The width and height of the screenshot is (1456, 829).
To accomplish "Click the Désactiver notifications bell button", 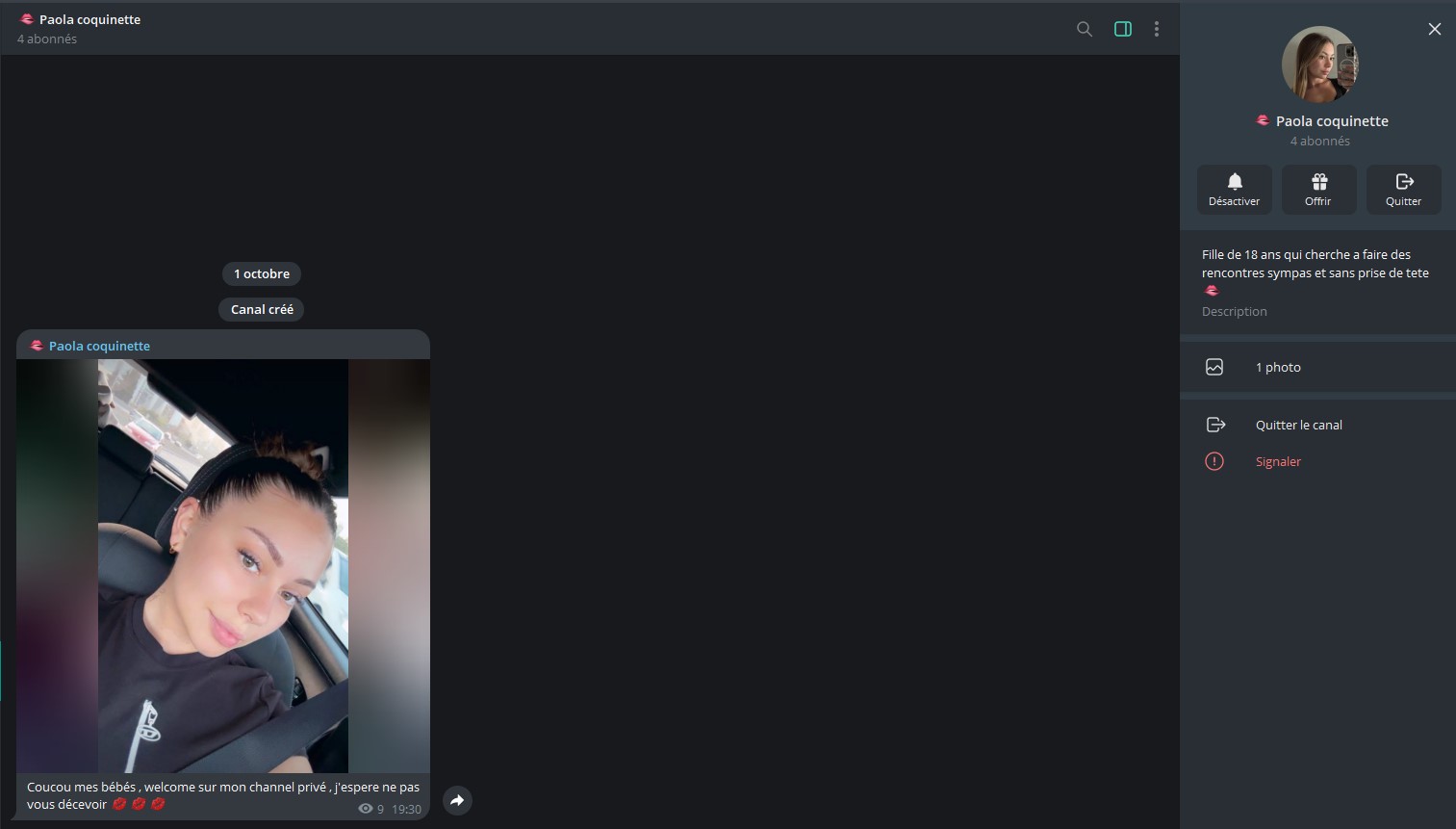I will [x=1235, y=190].
